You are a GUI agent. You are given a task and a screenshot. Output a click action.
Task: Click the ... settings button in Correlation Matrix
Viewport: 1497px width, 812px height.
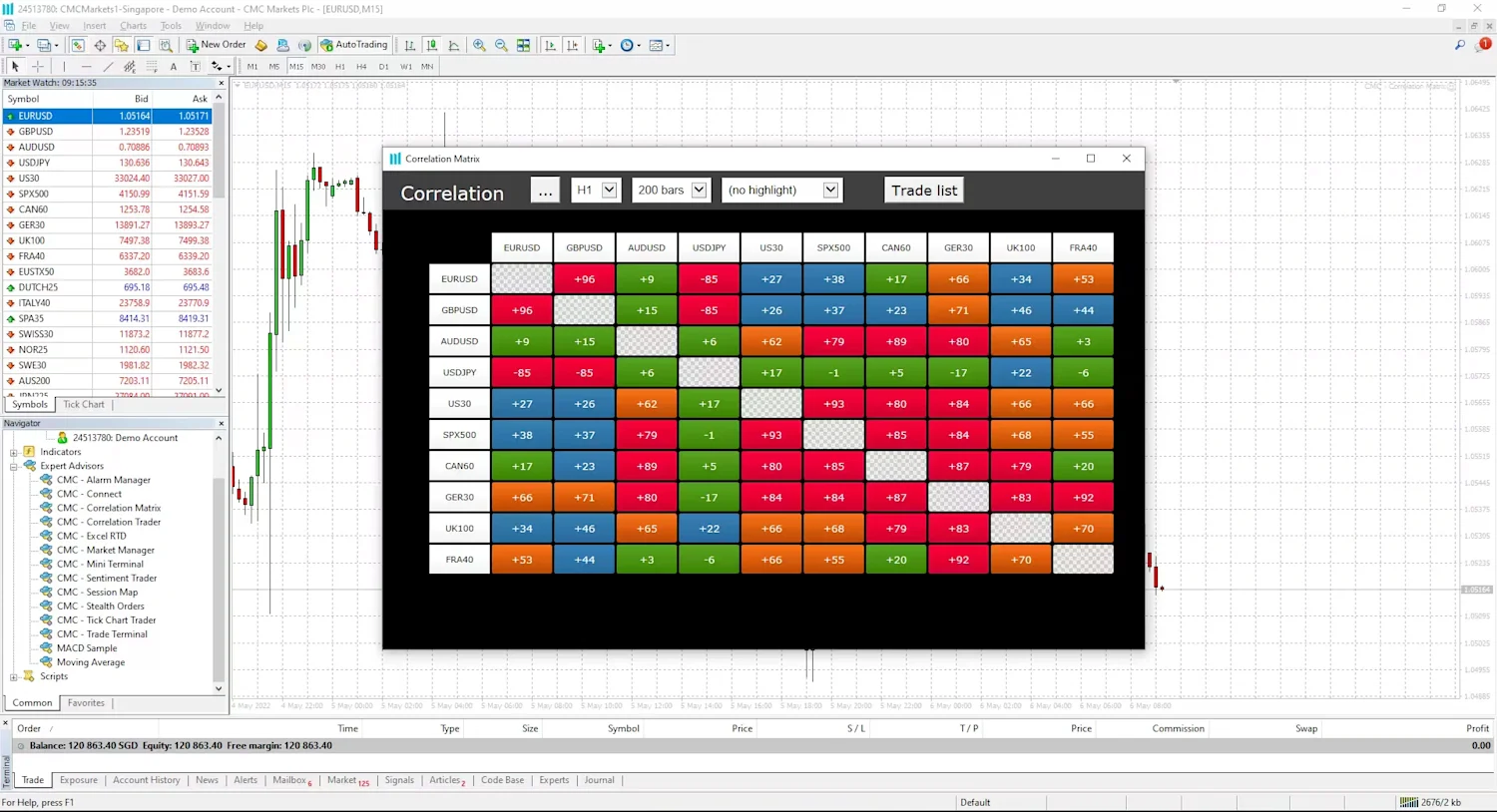pyautogui.click(x=545, y=190)
